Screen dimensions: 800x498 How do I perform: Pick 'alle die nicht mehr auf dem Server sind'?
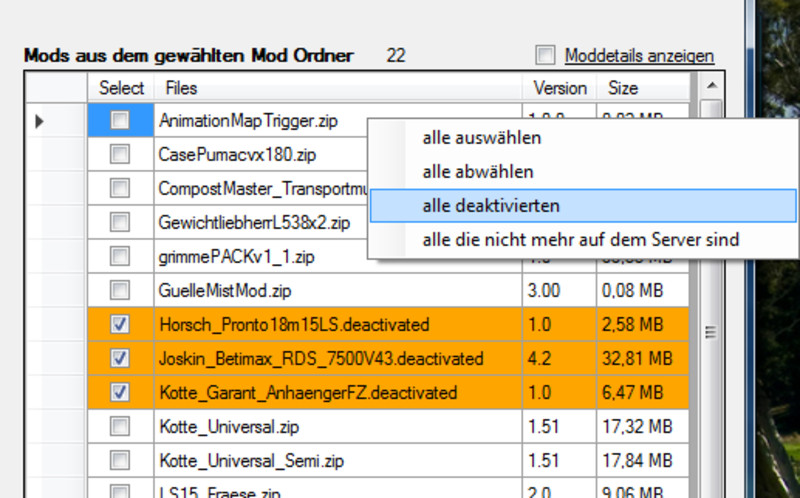(580, 240)
